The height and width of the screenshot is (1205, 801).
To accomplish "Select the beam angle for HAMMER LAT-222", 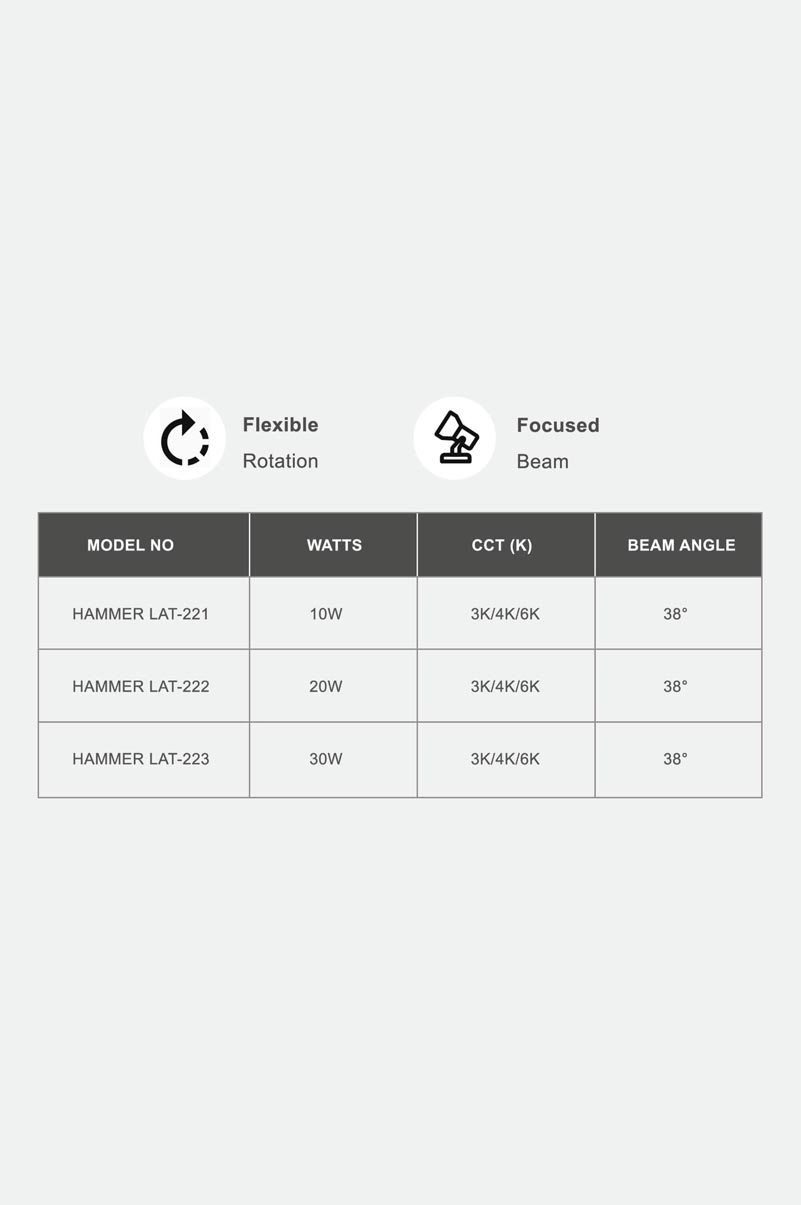I will tap(675, 687).
